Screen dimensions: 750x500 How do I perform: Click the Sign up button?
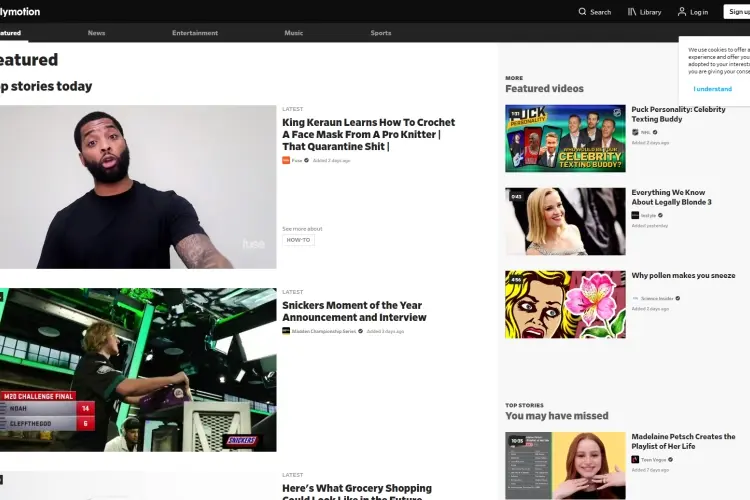(737, 11)
